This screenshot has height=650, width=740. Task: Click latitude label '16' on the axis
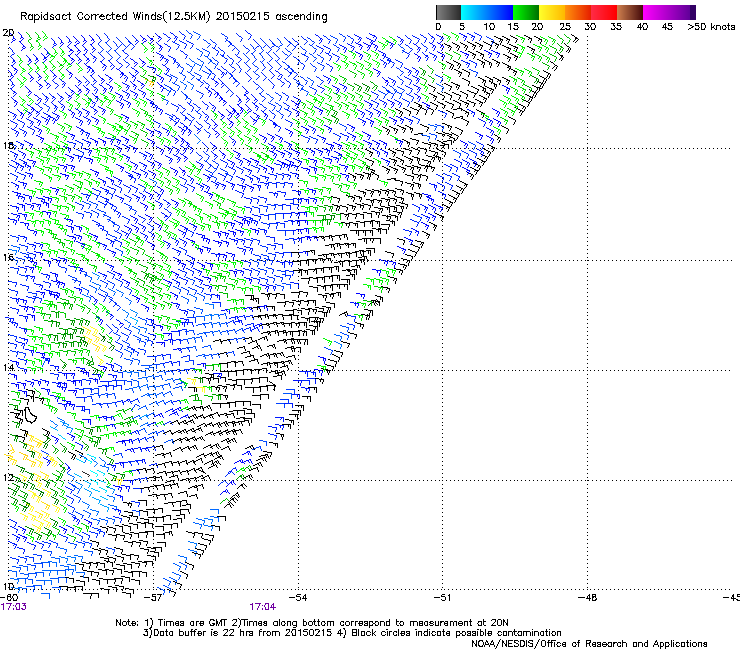pos(8,257)
